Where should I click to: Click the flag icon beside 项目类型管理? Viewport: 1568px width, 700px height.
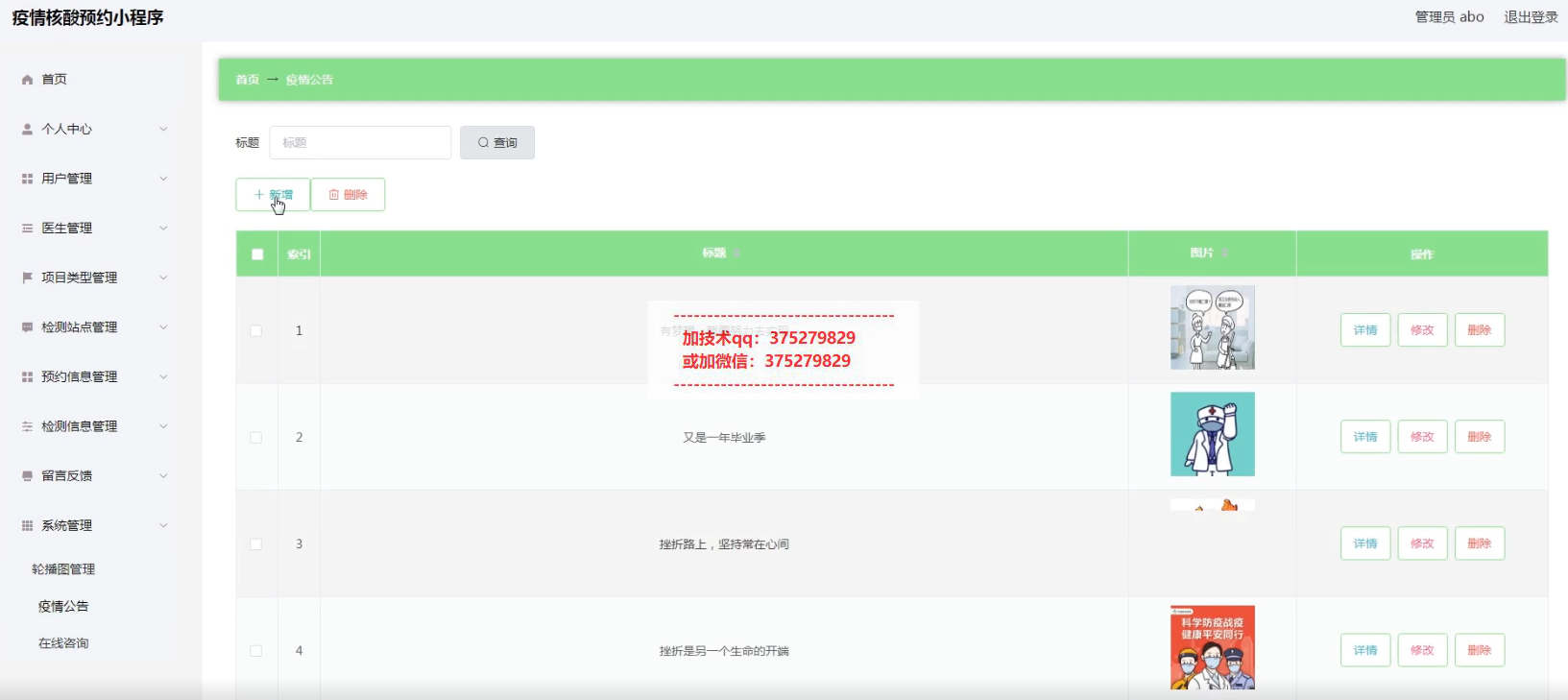tap(27, 278)
